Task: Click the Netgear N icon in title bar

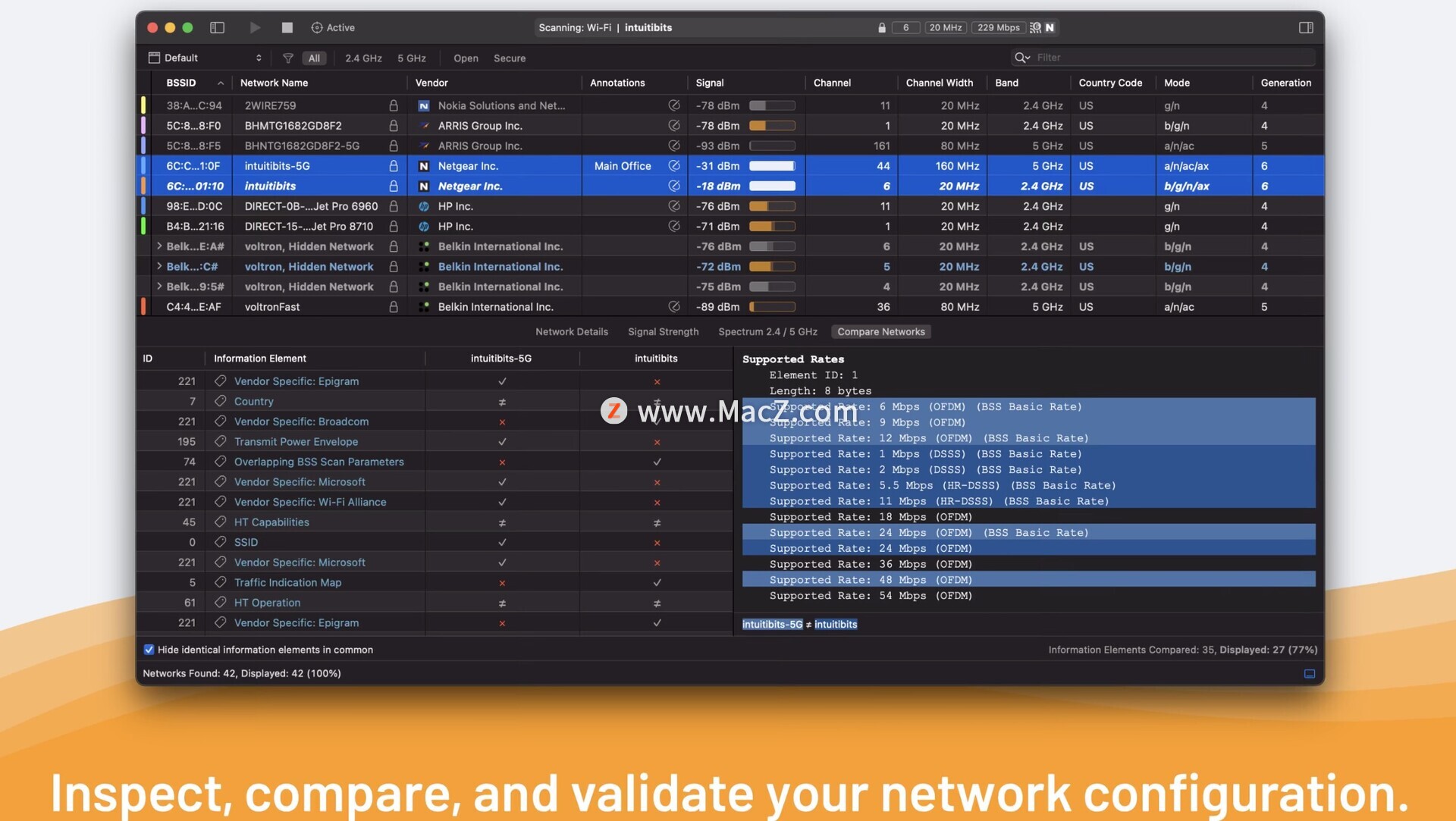Action: 1050,28
